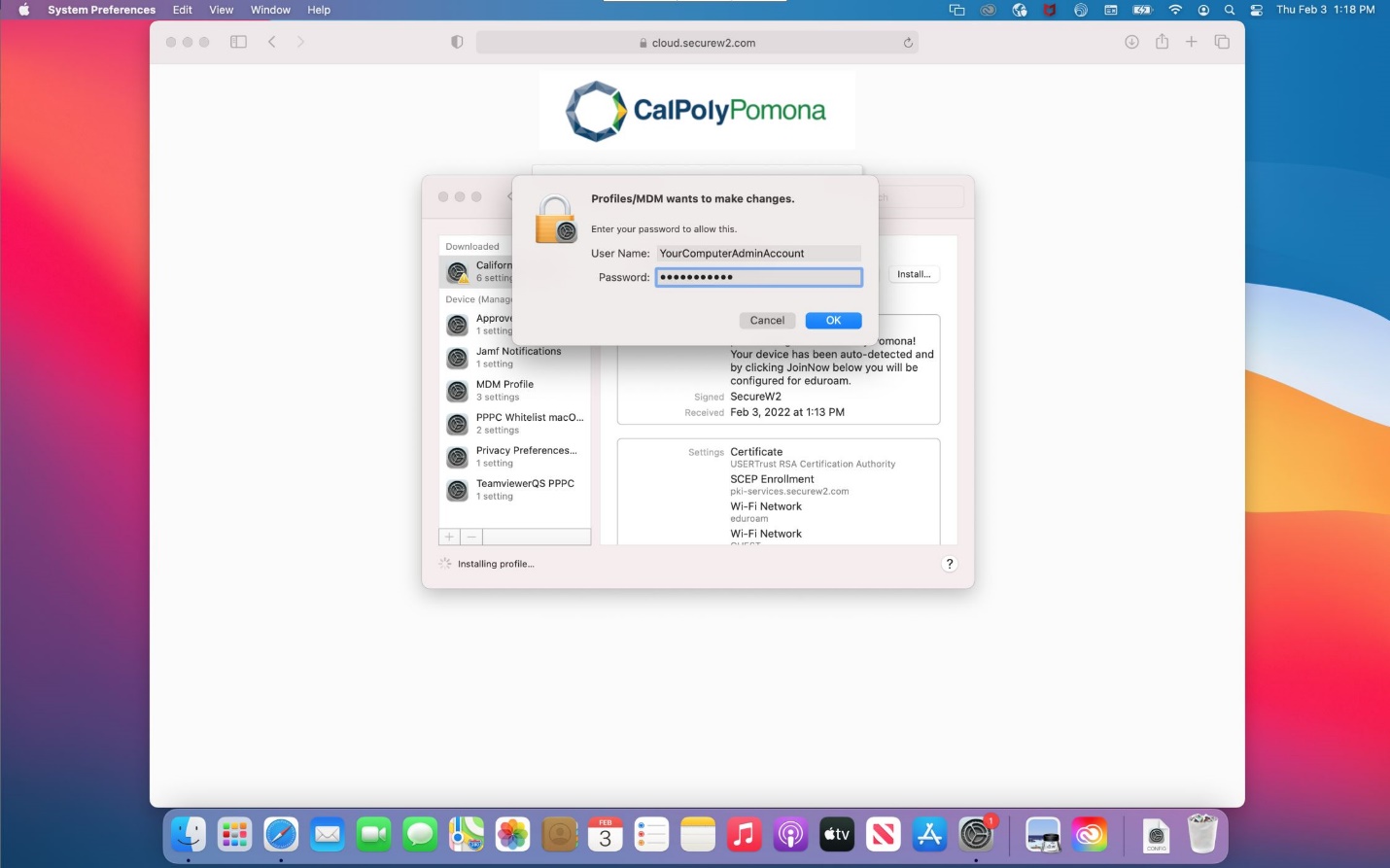Open Photos from the Dock
The width and height of the screenshot is (1390, 868).
(512, 834)
